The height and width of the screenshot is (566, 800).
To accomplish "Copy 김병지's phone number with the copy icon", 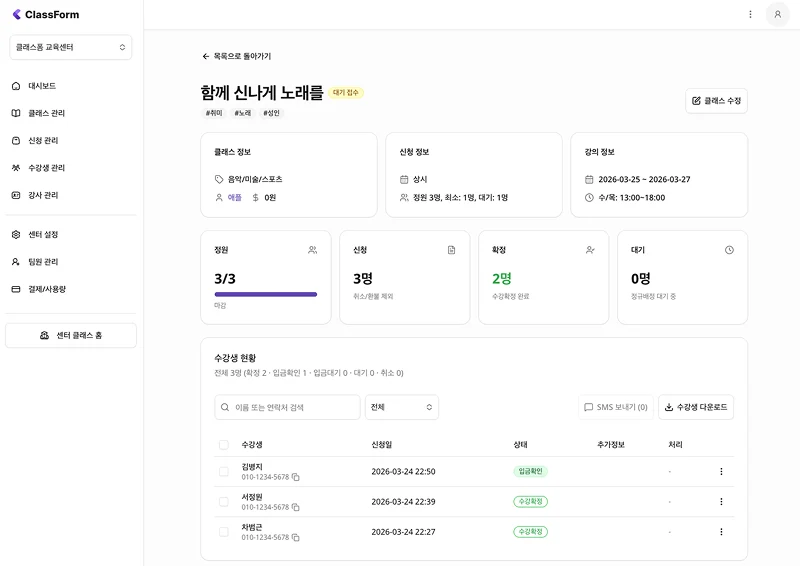I will (295, 477).
